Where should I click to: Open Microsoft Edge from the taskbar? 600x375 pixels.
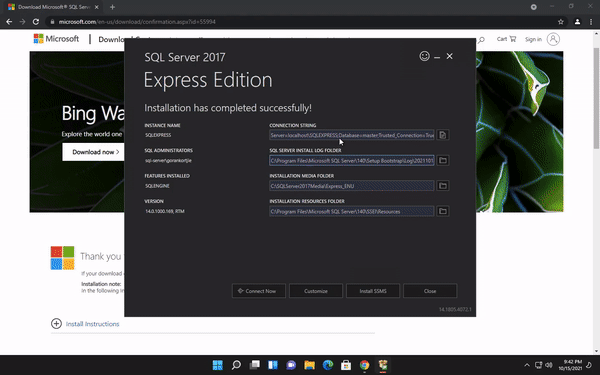(x=328, y=365)
